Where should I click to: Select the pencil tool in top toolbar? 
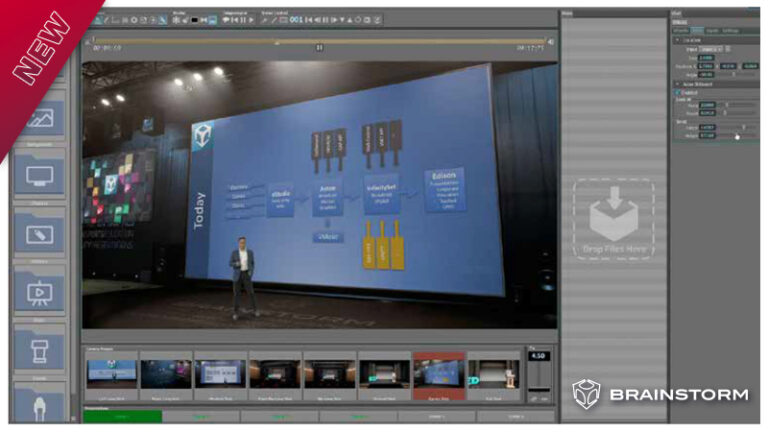click(x=106, y=20)
